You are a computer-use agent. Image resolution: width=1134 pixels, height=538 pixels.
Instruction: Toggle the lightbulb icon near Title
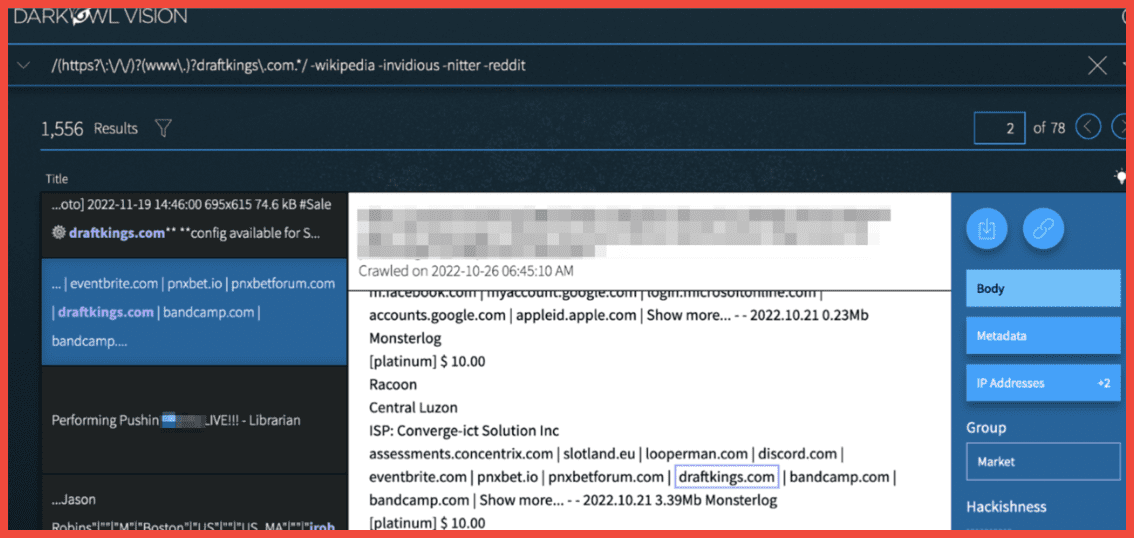(x=1120, y=176)
